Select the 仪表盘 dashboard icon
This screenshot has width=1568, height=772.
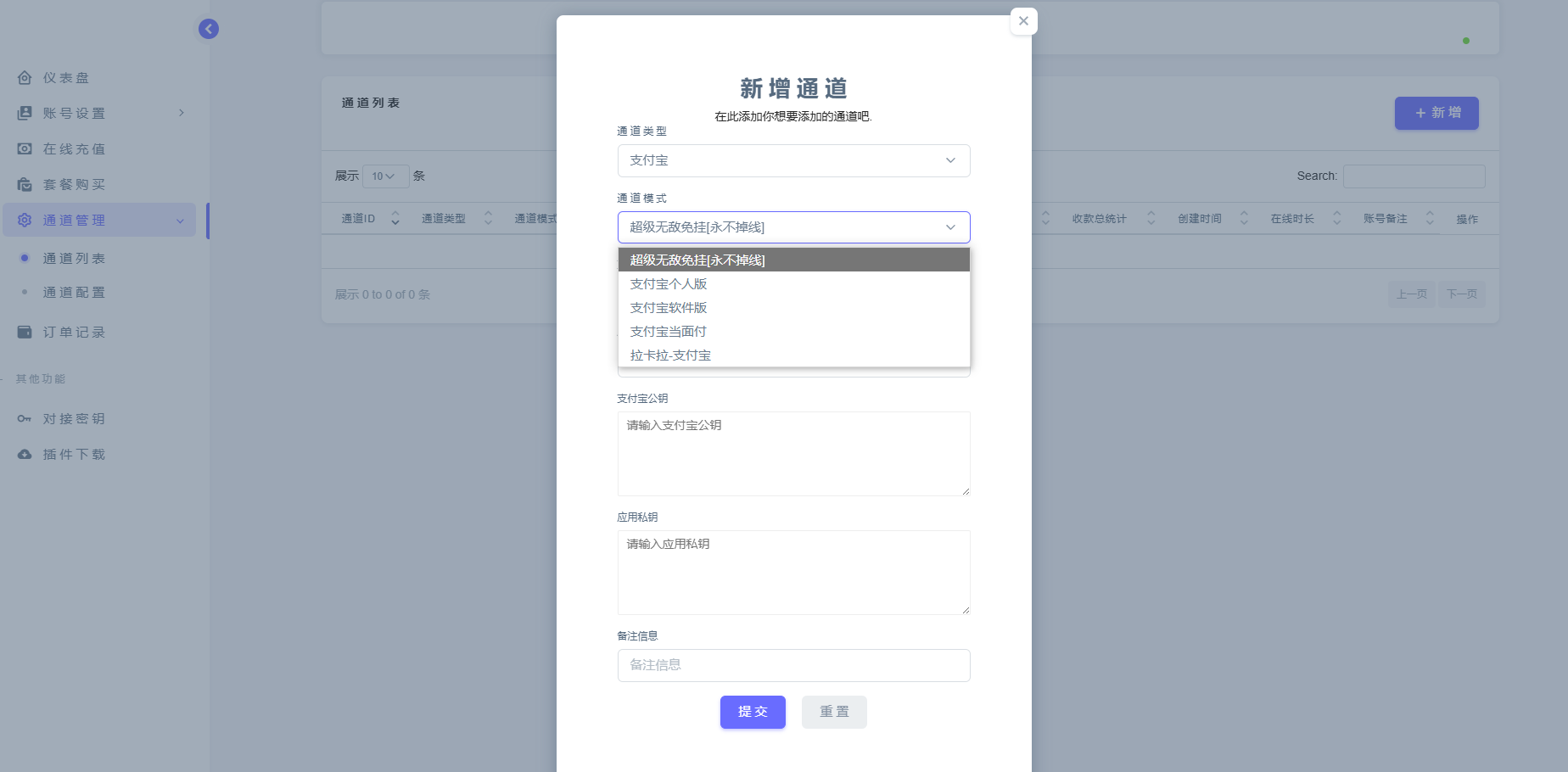25,77
